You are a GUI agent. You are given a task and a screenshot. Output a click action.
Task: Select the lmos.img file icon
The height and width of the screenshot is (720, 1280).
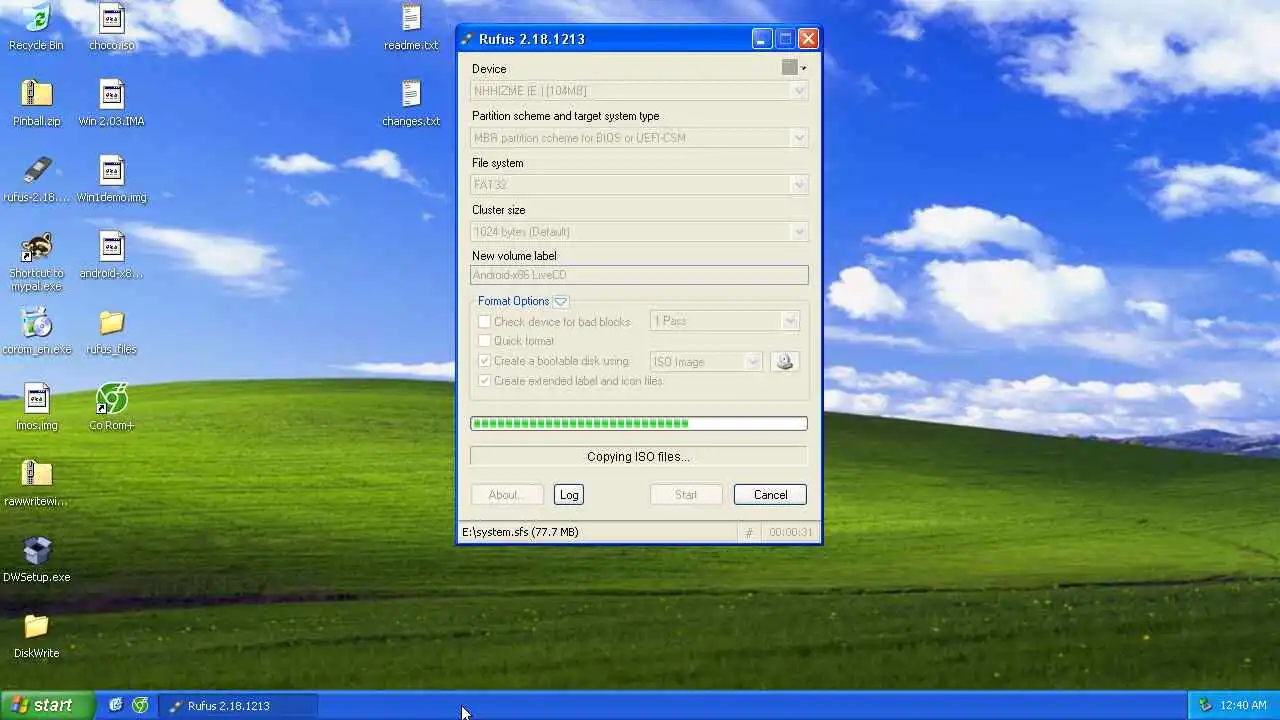(x=36, y=398)
